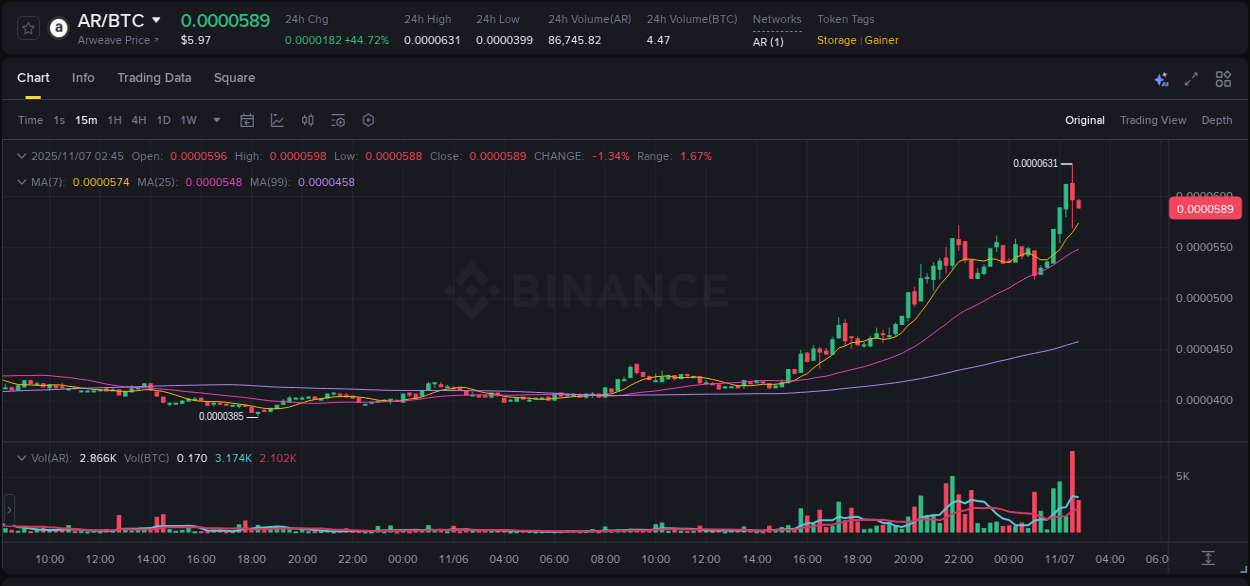This screenshot has height=586, width=1250.
Task: Expand the chart to fullscreen icon
Action: [1190, 78]
